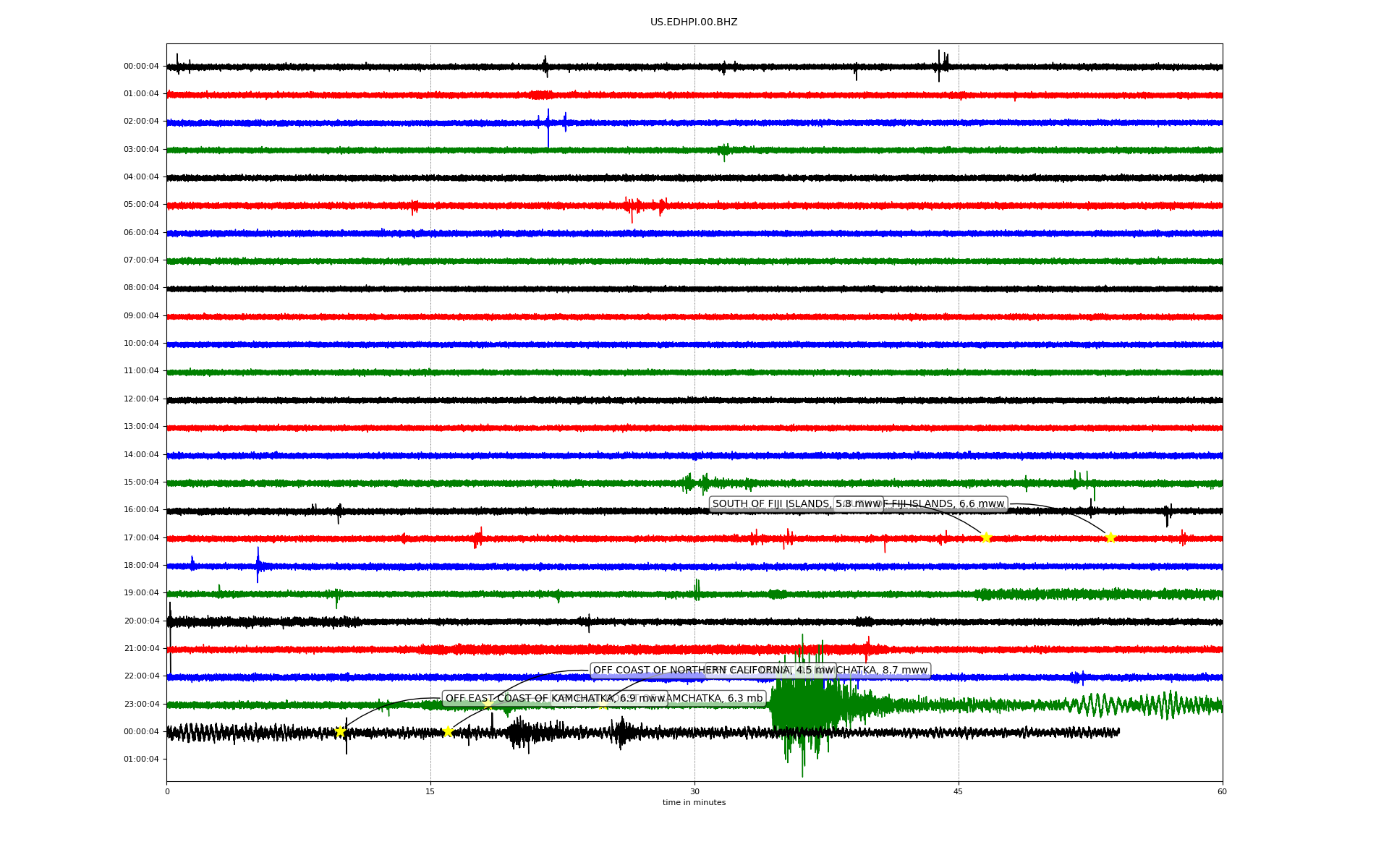Select the 08:00:04 axis label
This screenshot has width=1389, height=868.
pyautogui.click(x=141, y=288)
